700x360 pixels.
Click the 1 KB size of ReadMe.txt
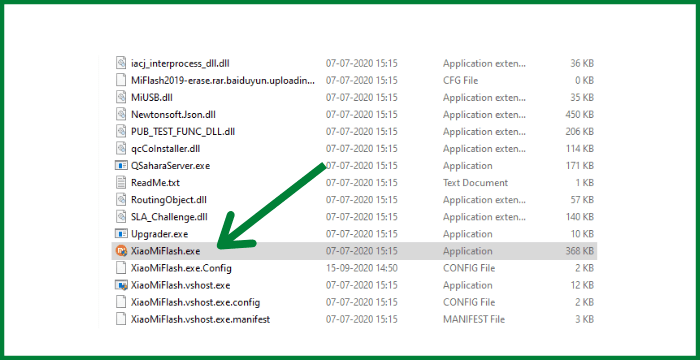tap(584, 183)
